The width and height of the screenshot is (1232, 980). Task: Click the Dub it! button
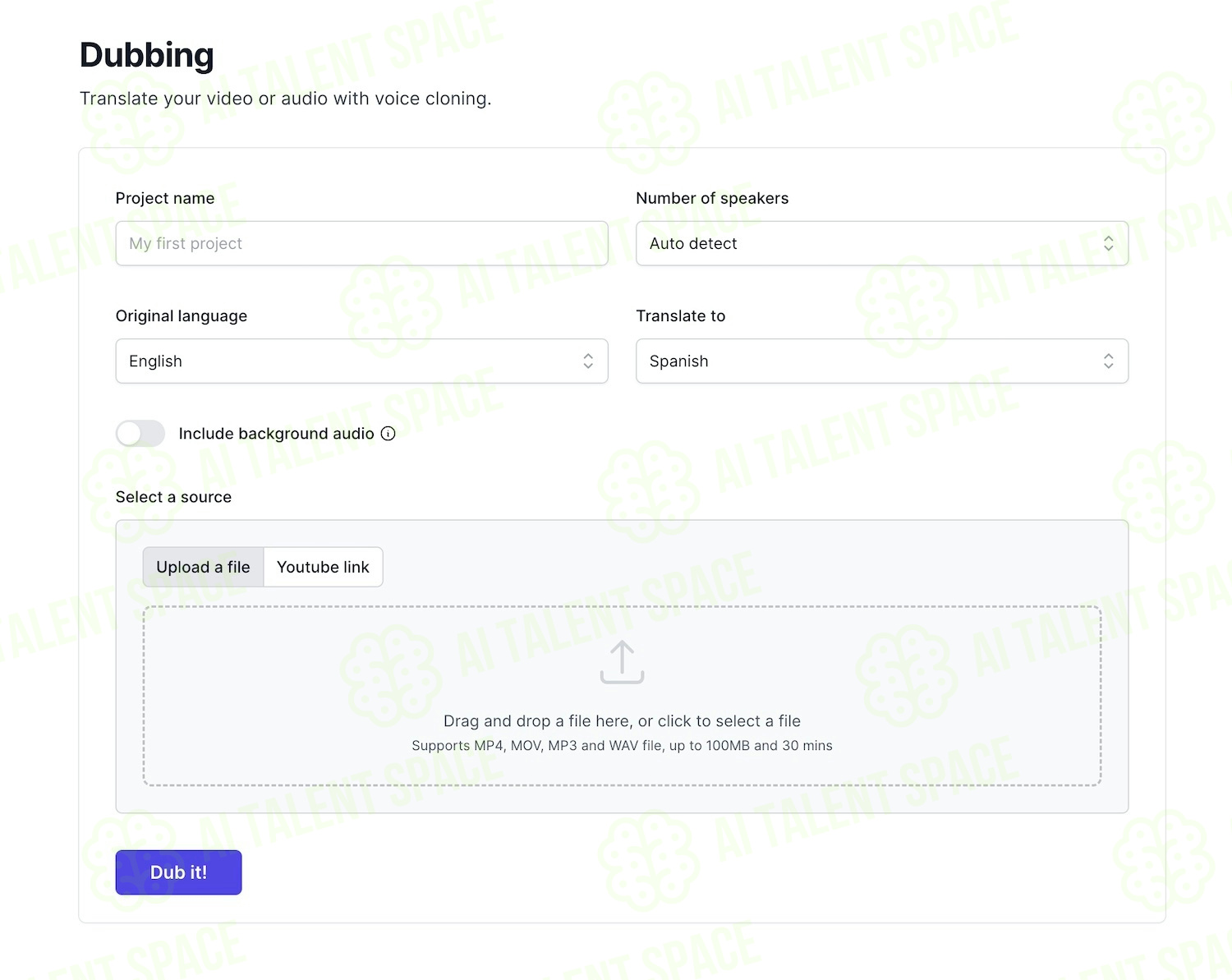(178, 872)
